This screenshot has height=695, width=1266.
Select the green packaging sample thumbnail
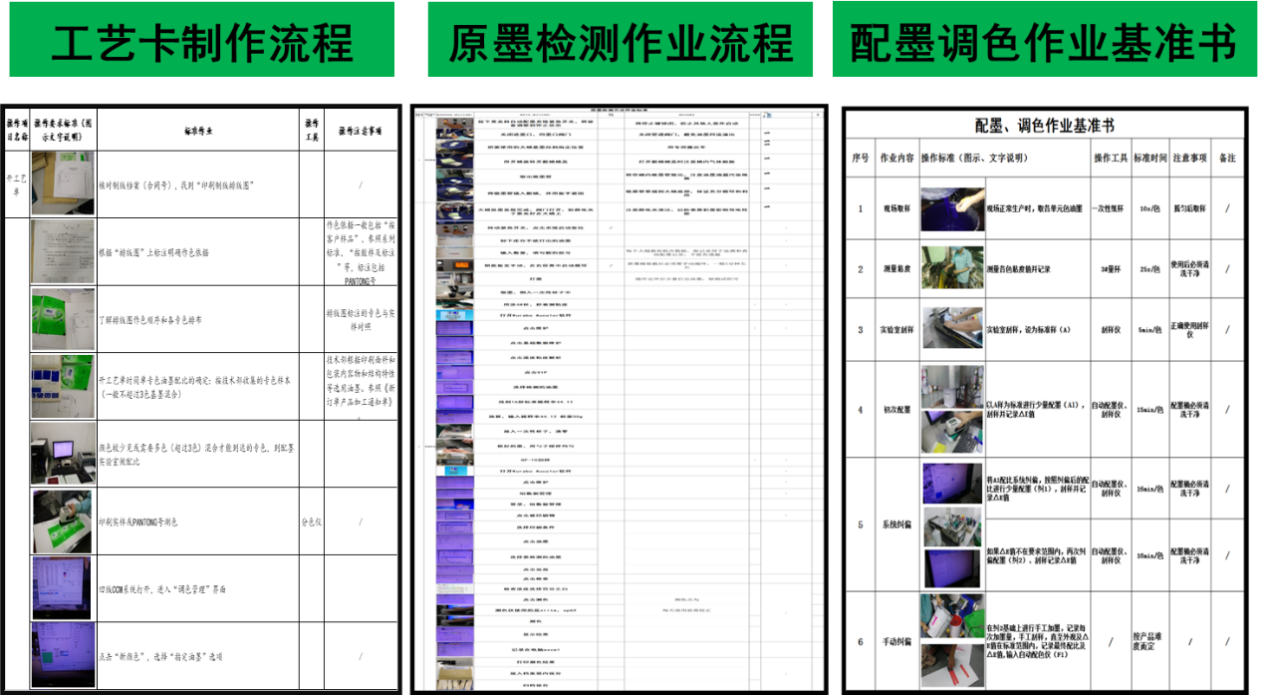pyautogui.click(x=63, y=320)
